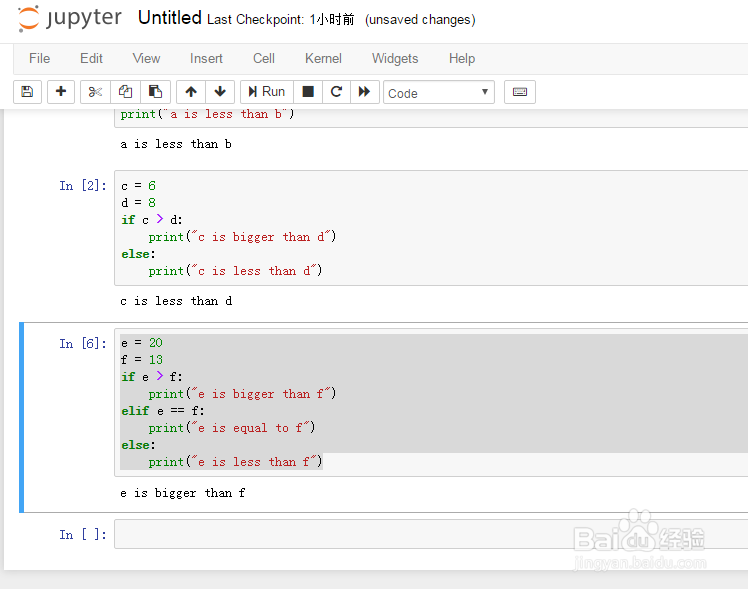The height and width of the screenshot is (589, 748).
Task: Click the Last Checkpoint status text
Action: pyautogui.click(x=281, y=20)
